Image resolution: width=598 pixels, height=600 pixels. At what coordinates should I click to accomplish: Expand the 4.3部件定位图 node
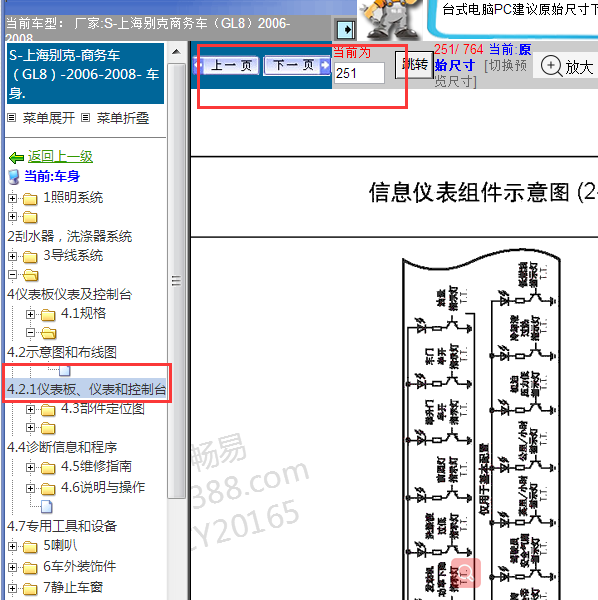tap(30, 409)
